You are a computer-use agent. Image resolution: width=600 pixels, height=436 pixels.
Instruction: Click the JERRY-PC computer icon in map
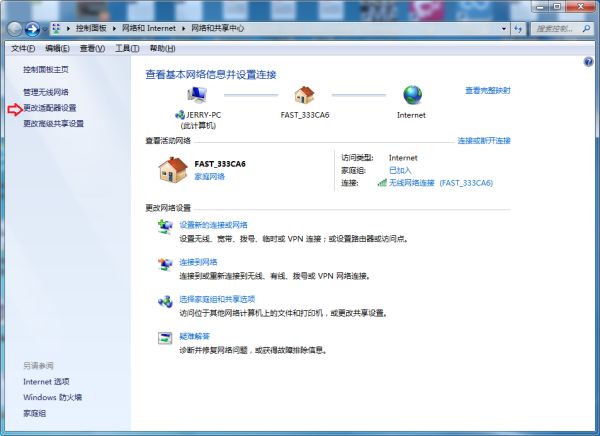tap(197, 95)
